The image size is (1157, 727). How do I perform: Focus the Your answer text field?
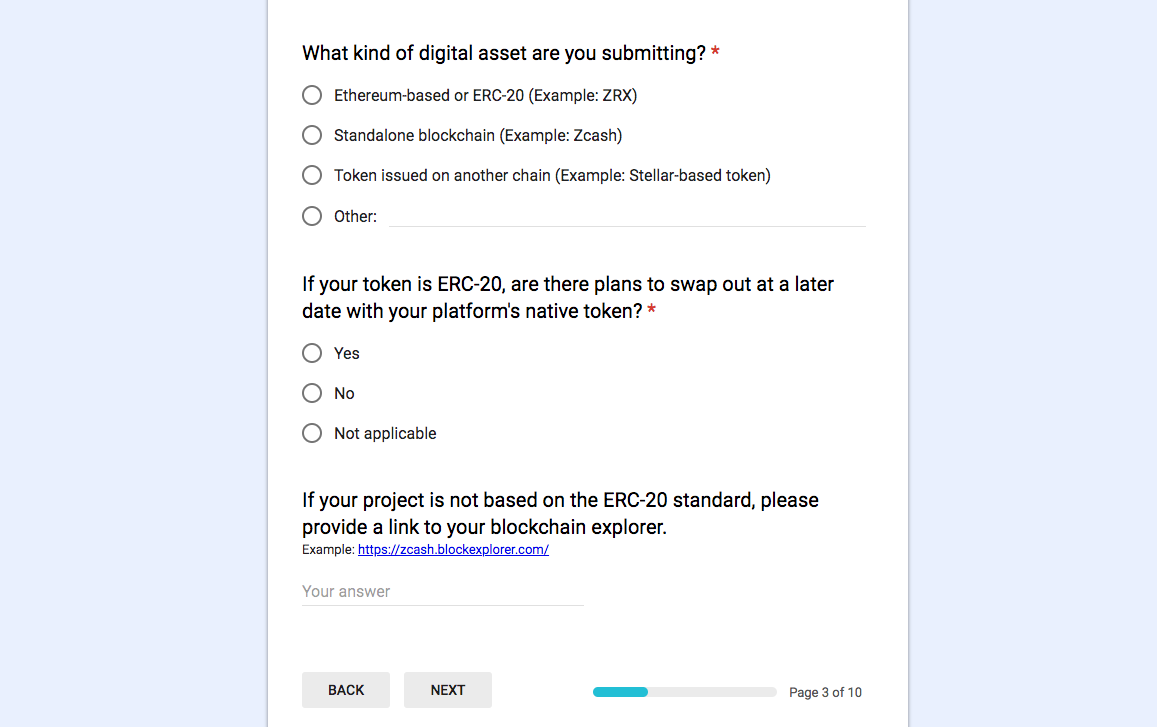point(442,591)
